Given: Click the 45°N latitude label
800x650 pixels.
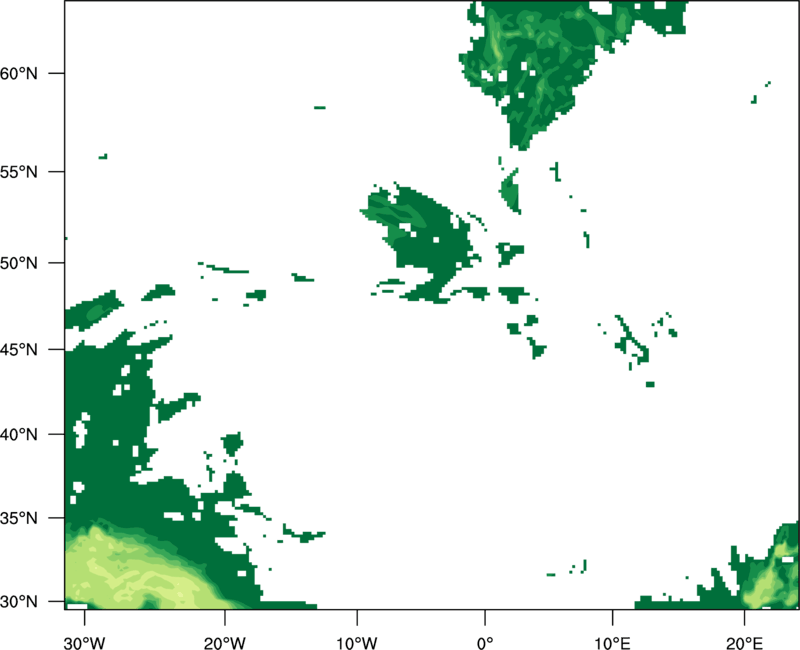Looking at the screenshot, I should [19, 349].
